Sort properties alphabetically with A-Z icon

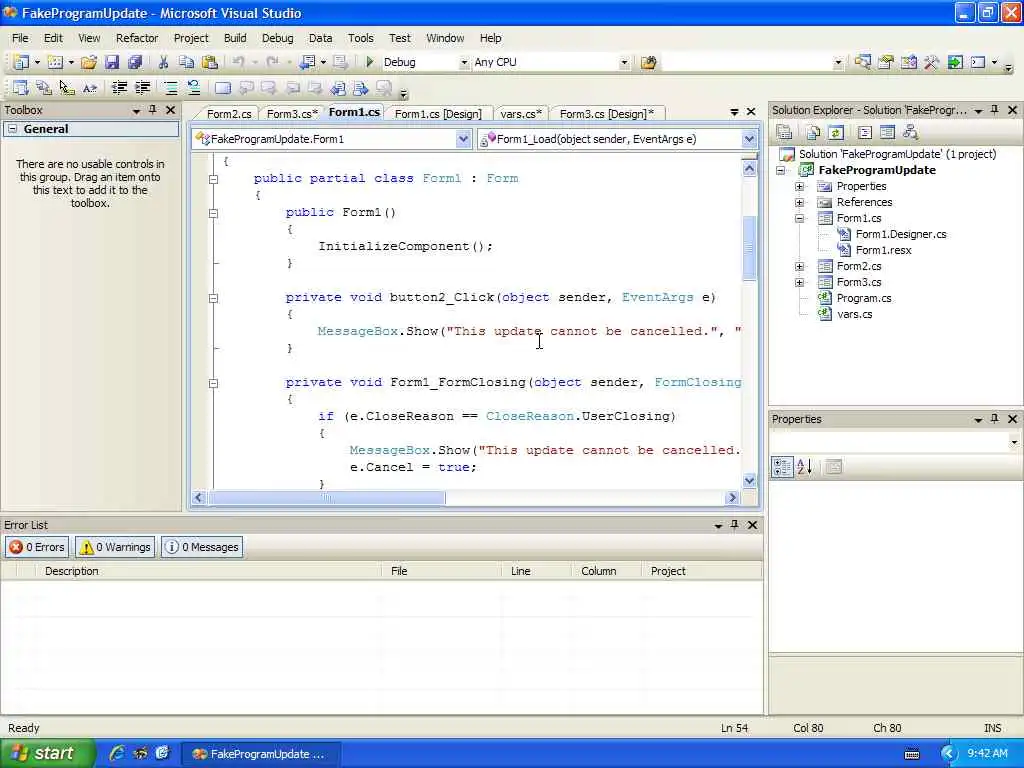tap(805, 466)
